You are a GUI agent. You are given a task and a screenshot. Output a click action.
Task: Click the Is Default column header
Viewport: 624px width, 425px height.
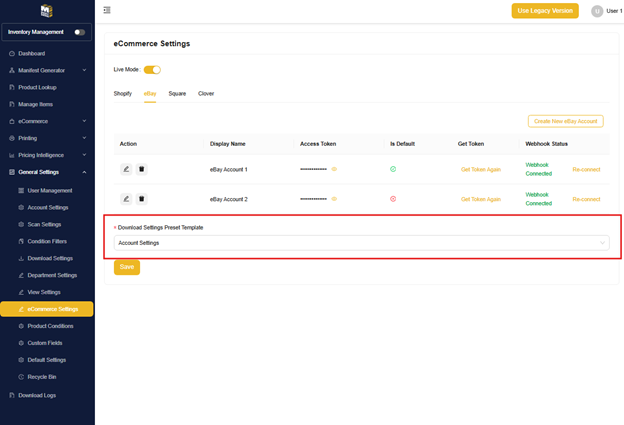tap(402, 144)
